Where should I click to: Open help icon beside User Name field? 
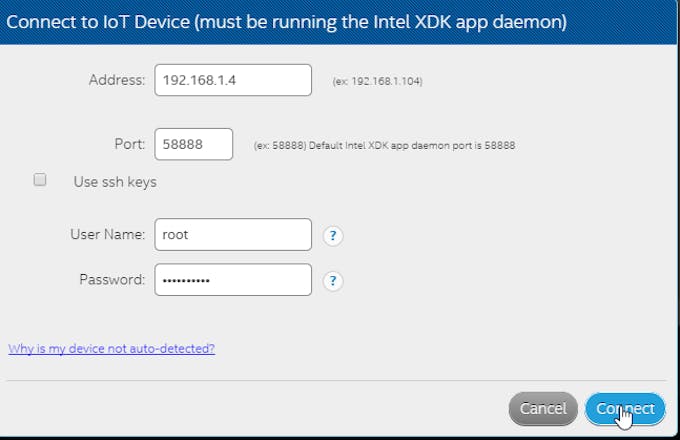(333, 236)
